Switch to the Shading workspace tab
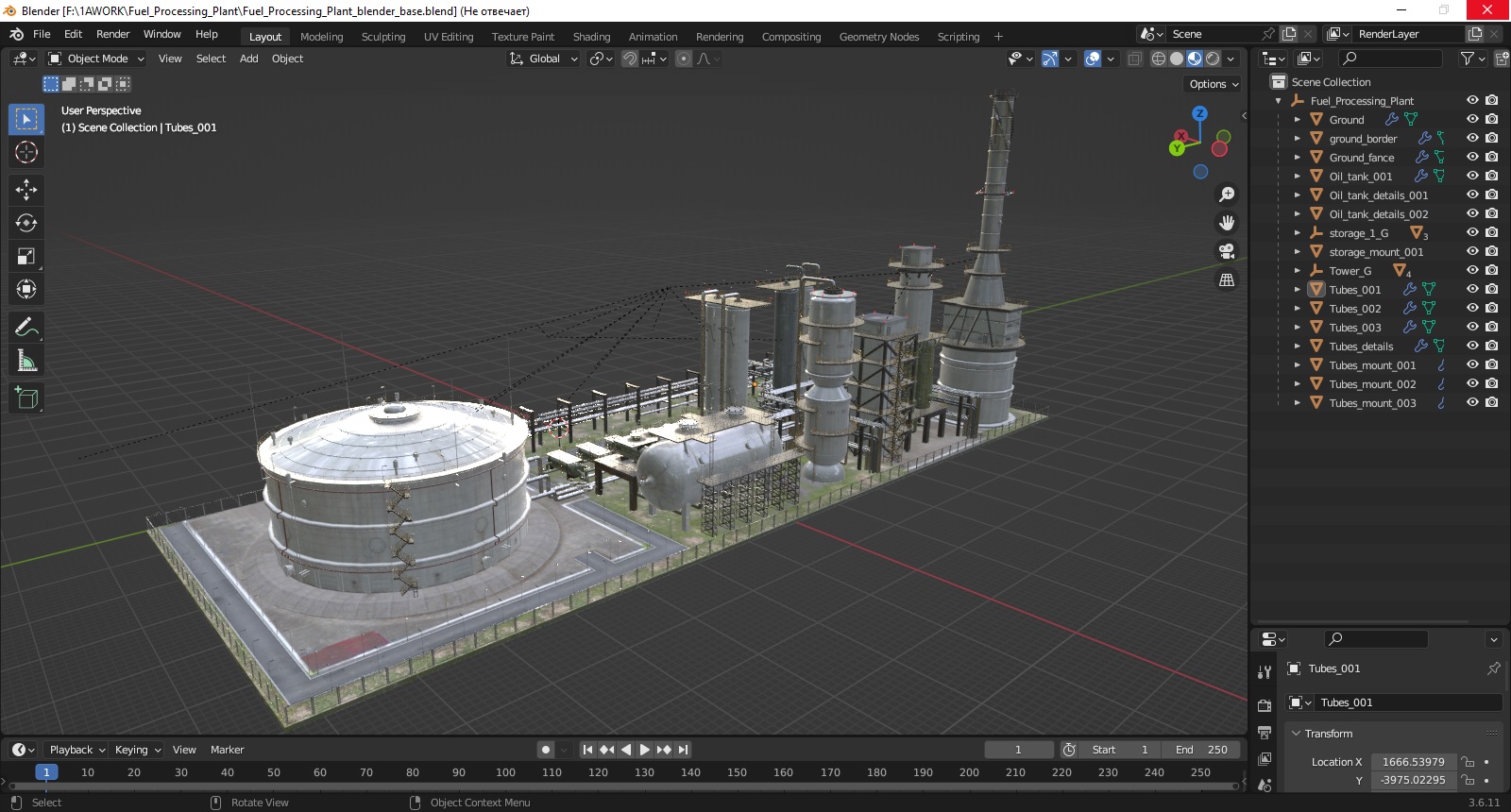This screenshot has height=812, width=1511. tap(591, 37)
